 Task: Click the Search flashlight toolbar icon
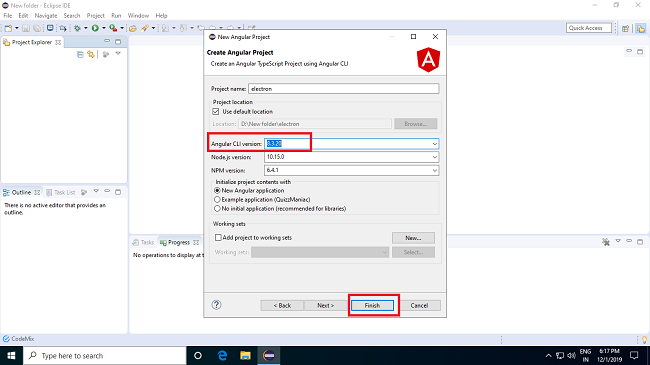click(145, 28)
